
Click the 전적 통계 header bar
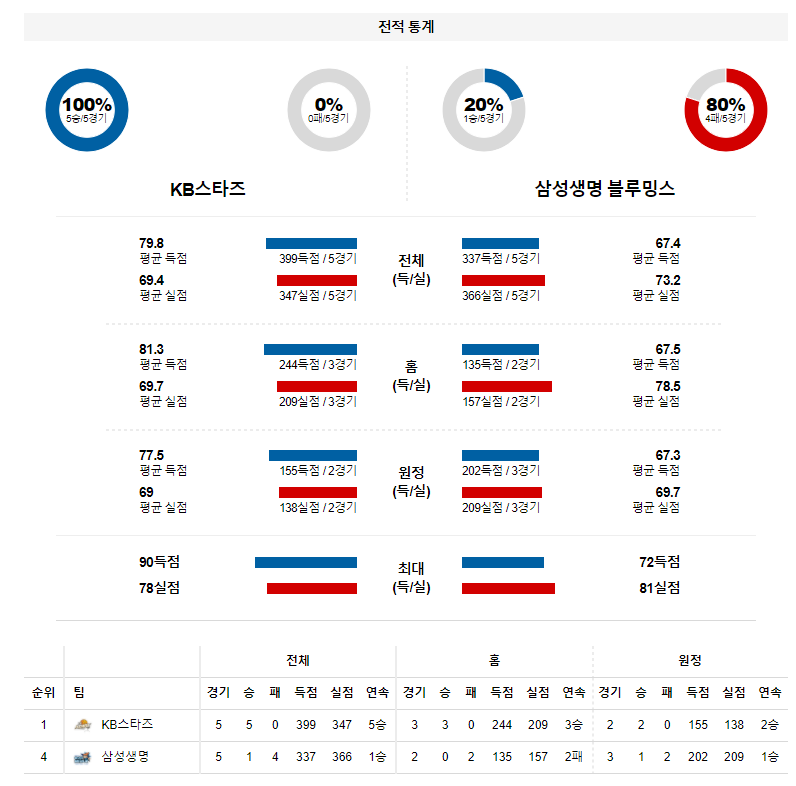point(406,27)
